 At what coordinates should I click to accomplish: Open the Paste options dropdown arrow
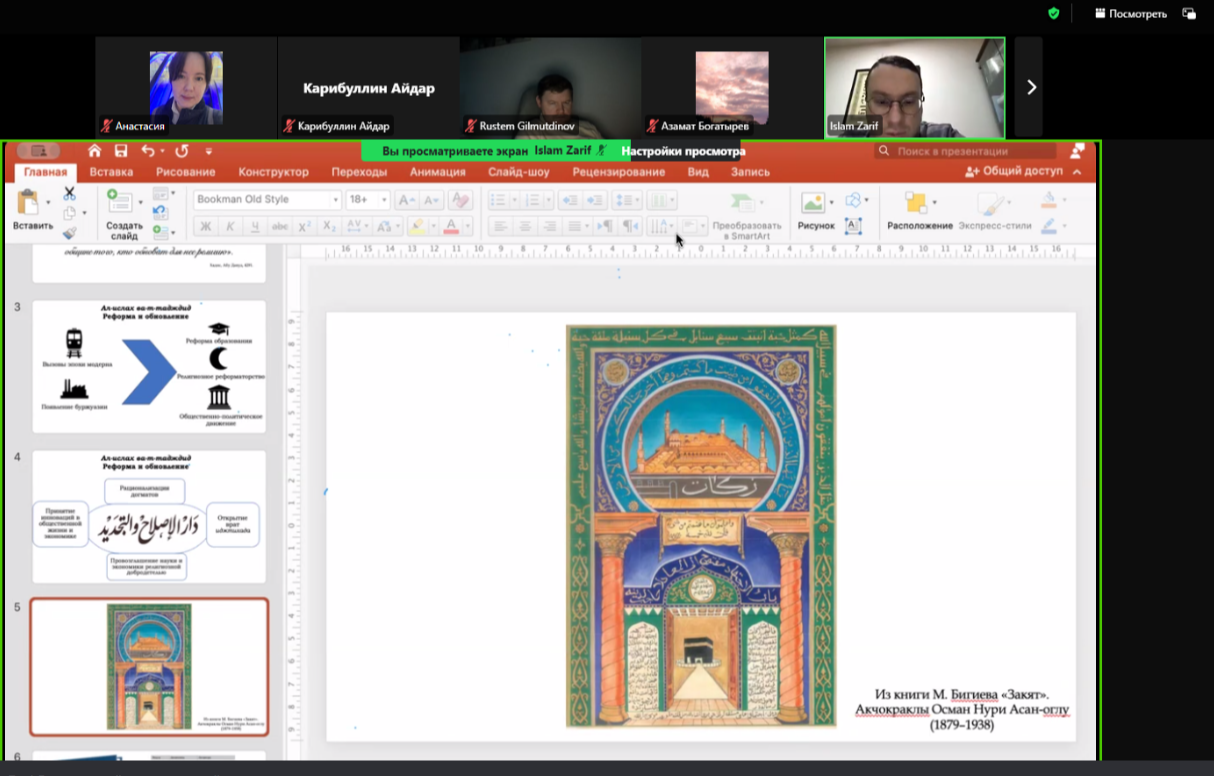point(48,203)
